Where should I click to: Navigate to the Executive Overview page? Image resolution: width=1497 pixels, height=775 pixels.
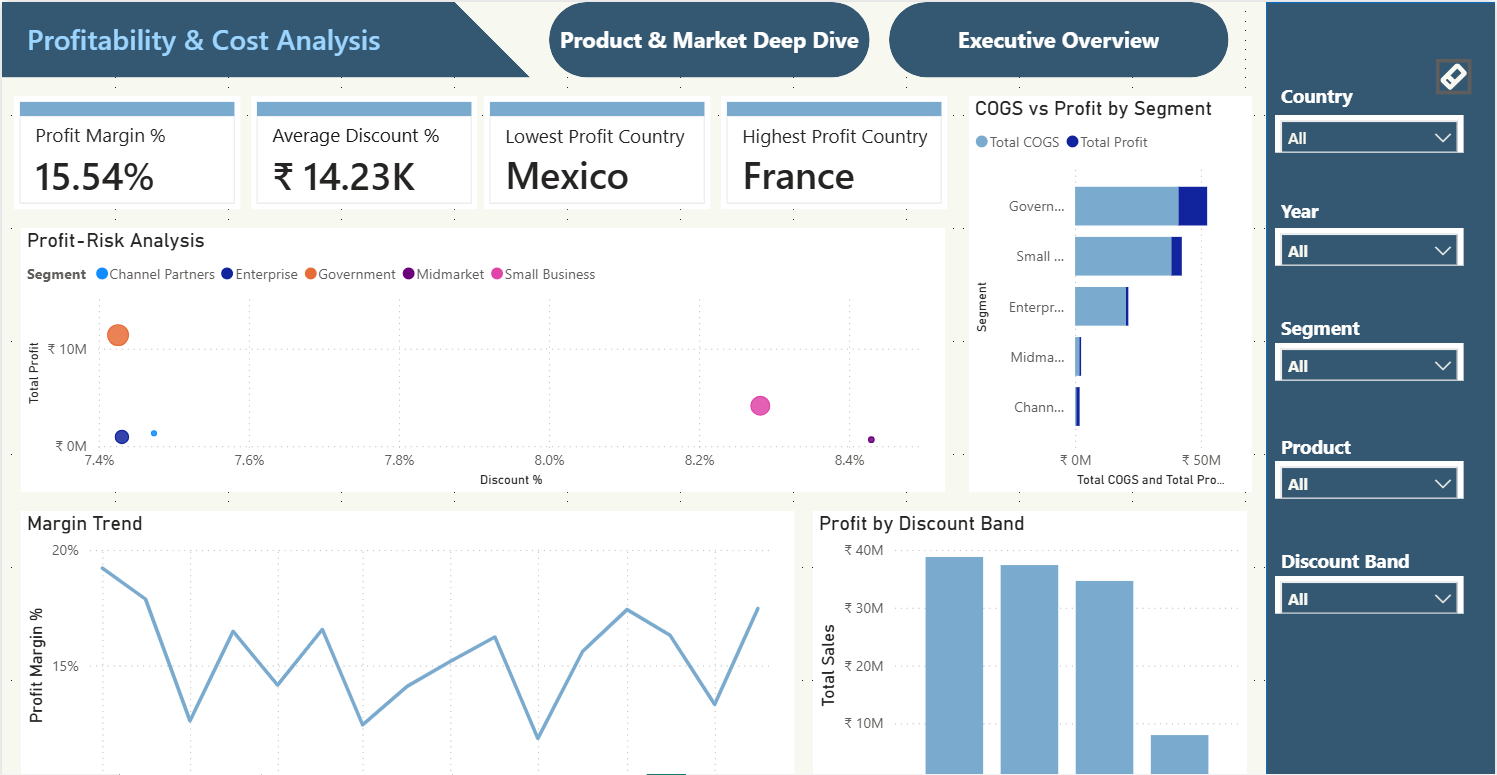click(1058, 41)
